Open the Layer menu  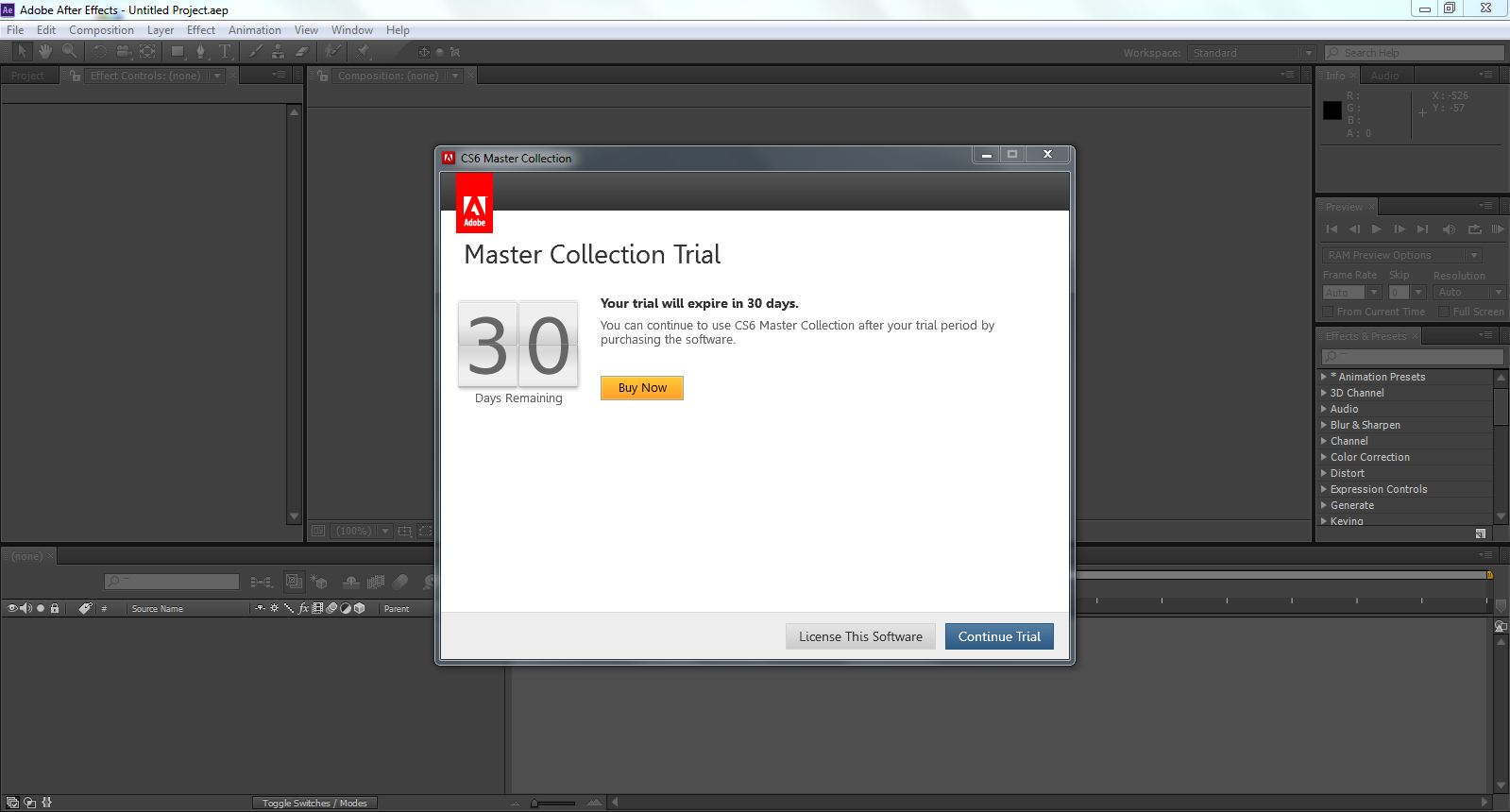[x=161, y=30]
